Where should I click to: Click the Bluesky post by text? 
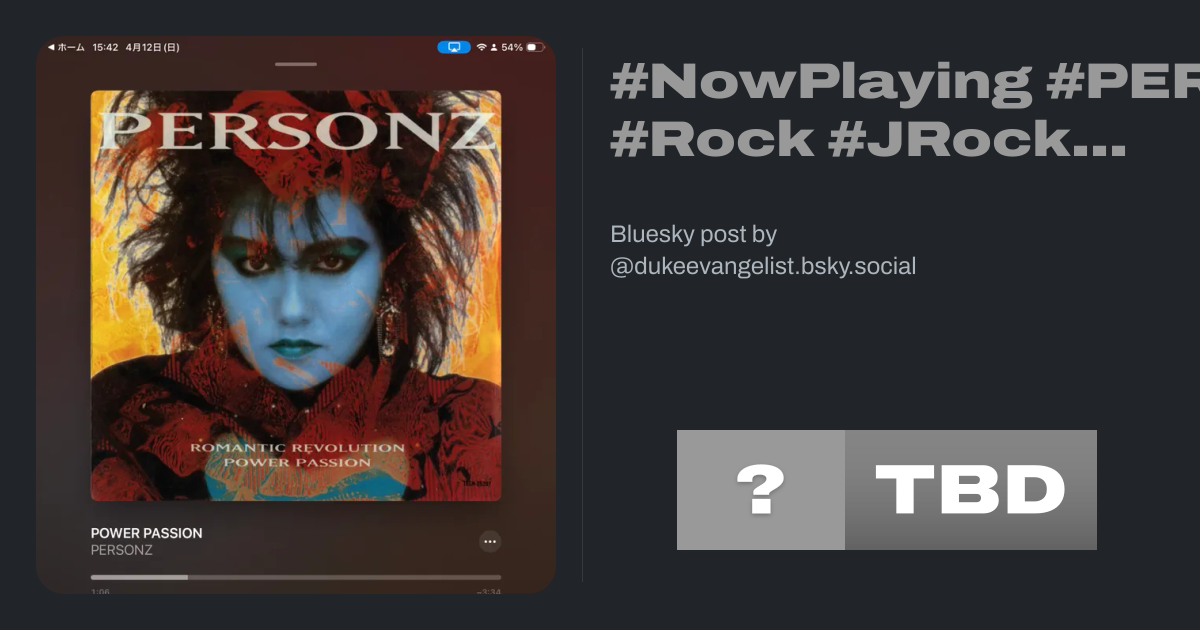pyautogui.click(x=693, y=234)
